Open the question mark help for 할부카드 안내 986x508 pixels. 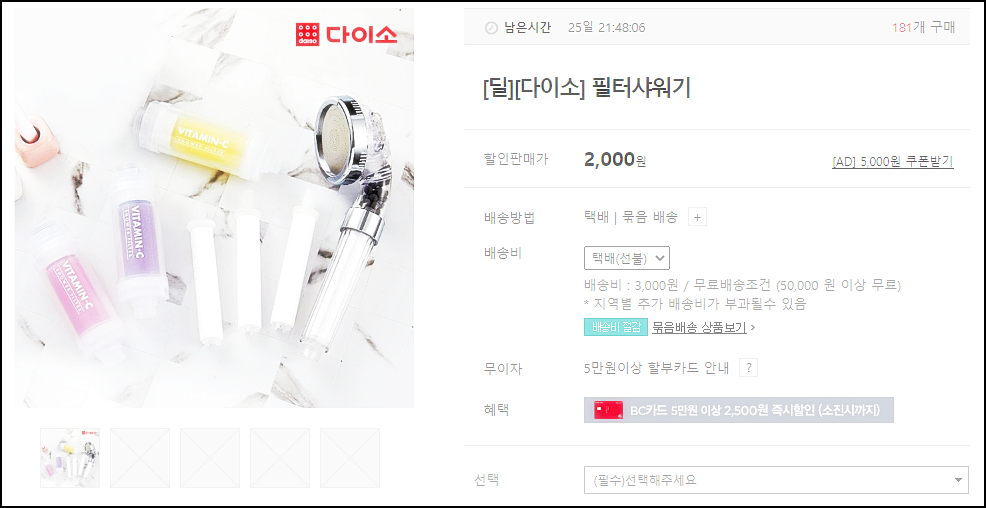point(748,368)
